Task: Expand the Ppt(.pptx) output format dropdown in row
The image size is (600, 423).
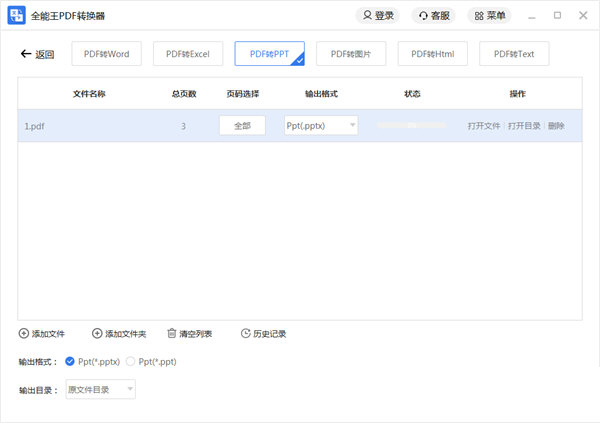Action: (321, 126)
